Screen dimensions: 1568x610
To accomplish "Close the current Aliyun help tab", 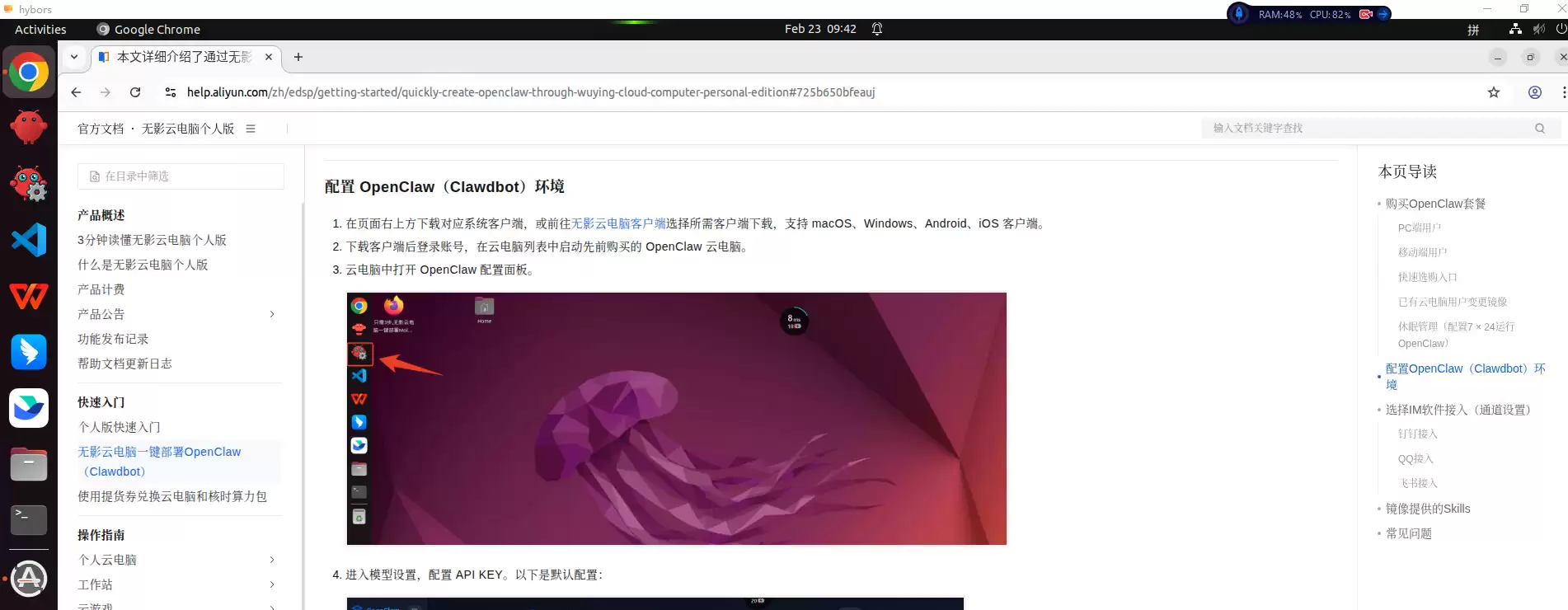I will (269, 57).
